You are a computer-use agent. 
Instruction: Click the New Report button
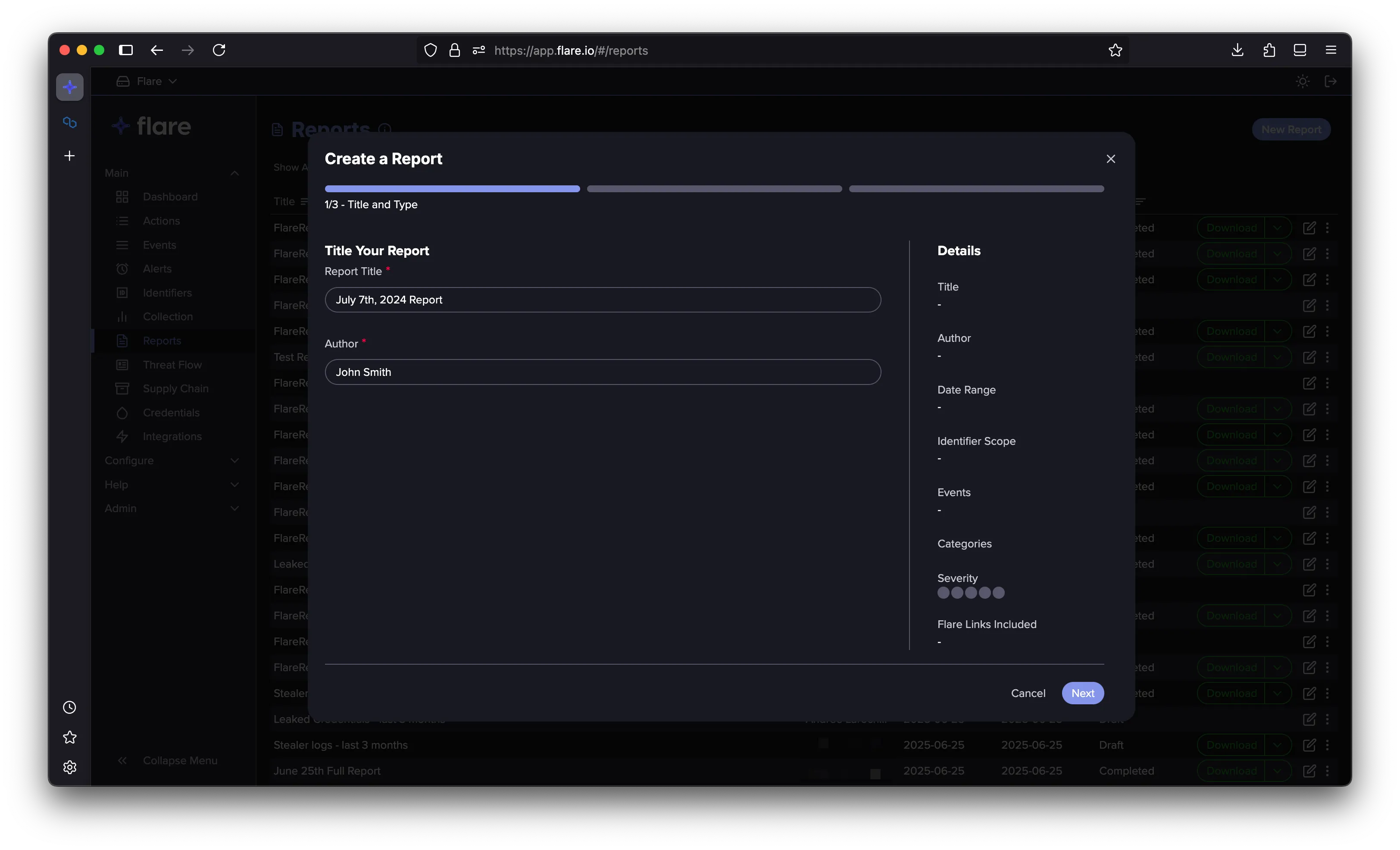1291,129
